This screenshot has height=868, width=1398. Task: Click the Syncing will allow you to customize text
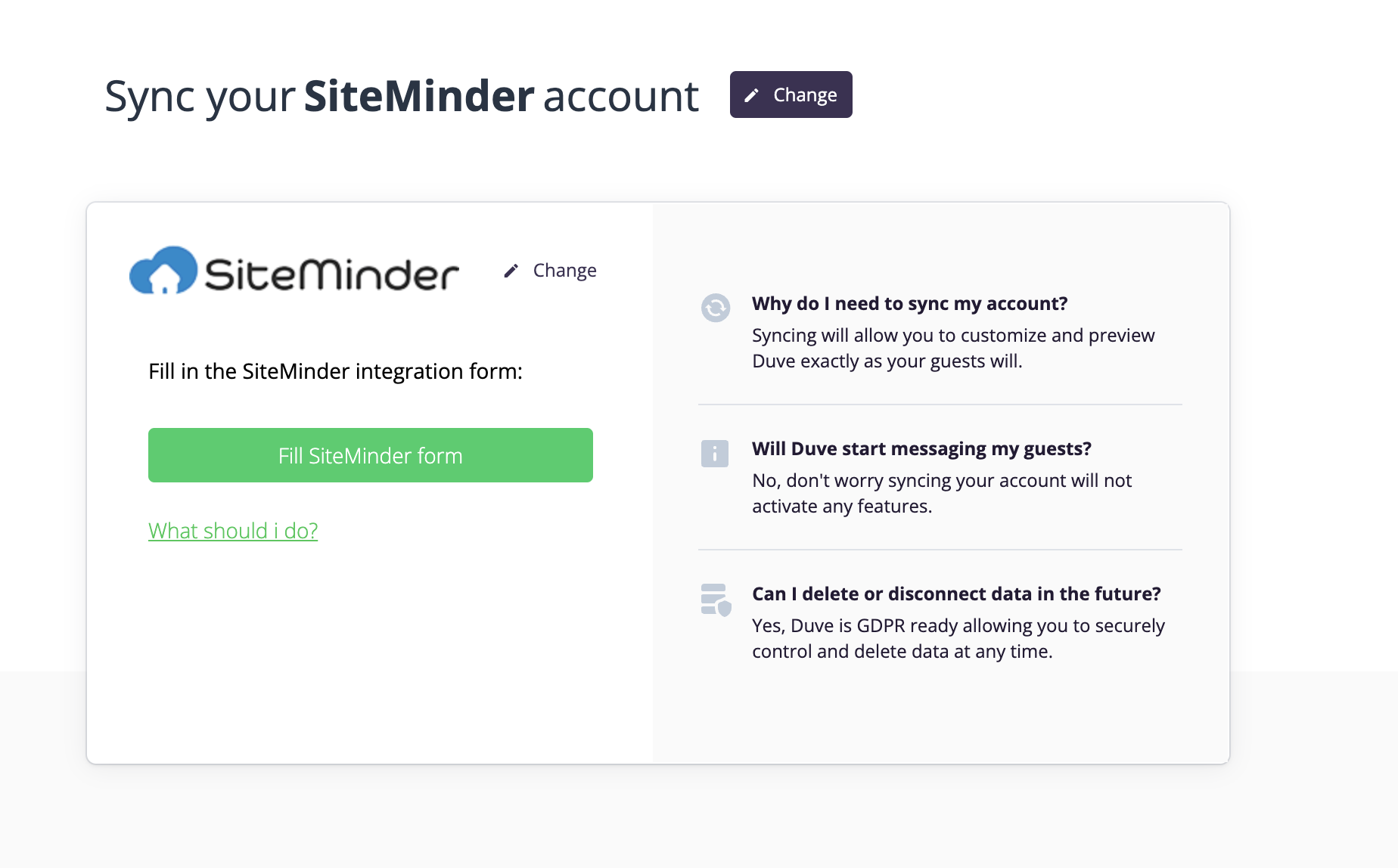point(953,348)
